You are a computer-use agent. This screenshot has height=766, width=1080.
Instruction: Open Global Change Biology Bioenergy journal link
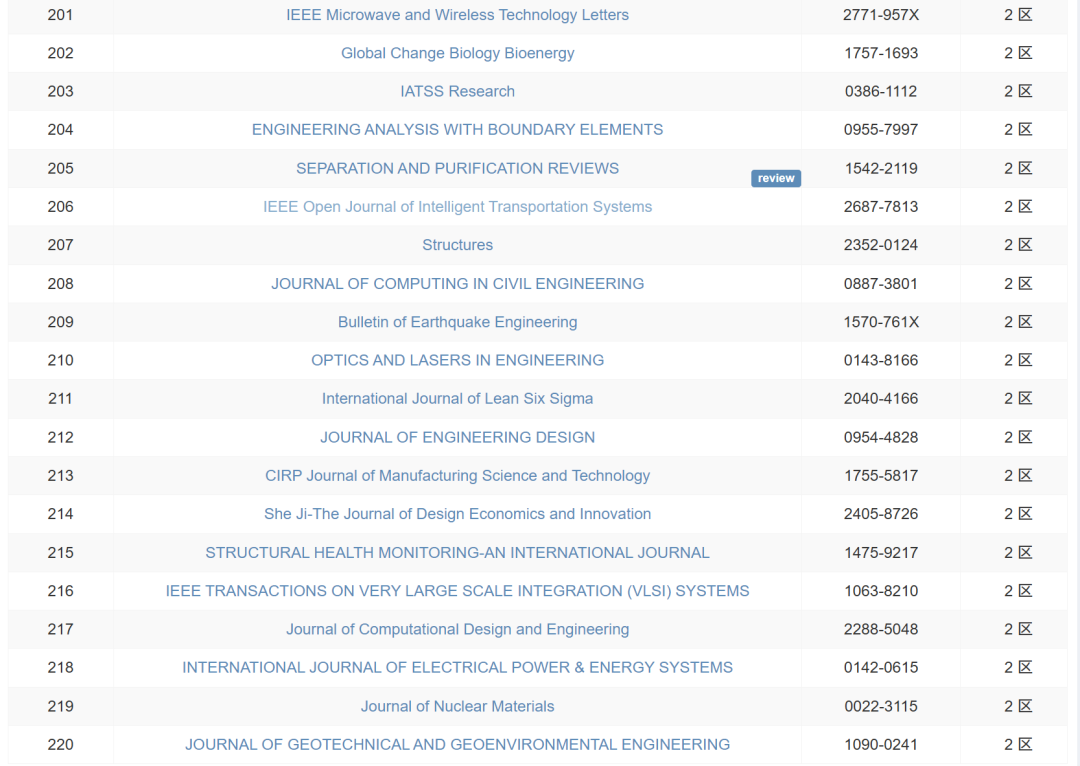[x=457, y=53]
